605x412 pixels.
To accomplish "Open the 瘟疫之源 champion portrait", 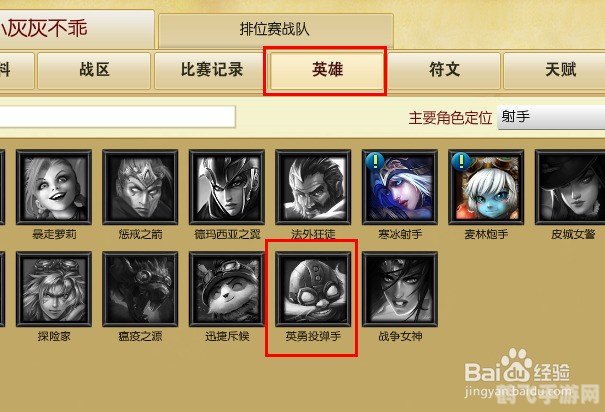I will 140,289.
